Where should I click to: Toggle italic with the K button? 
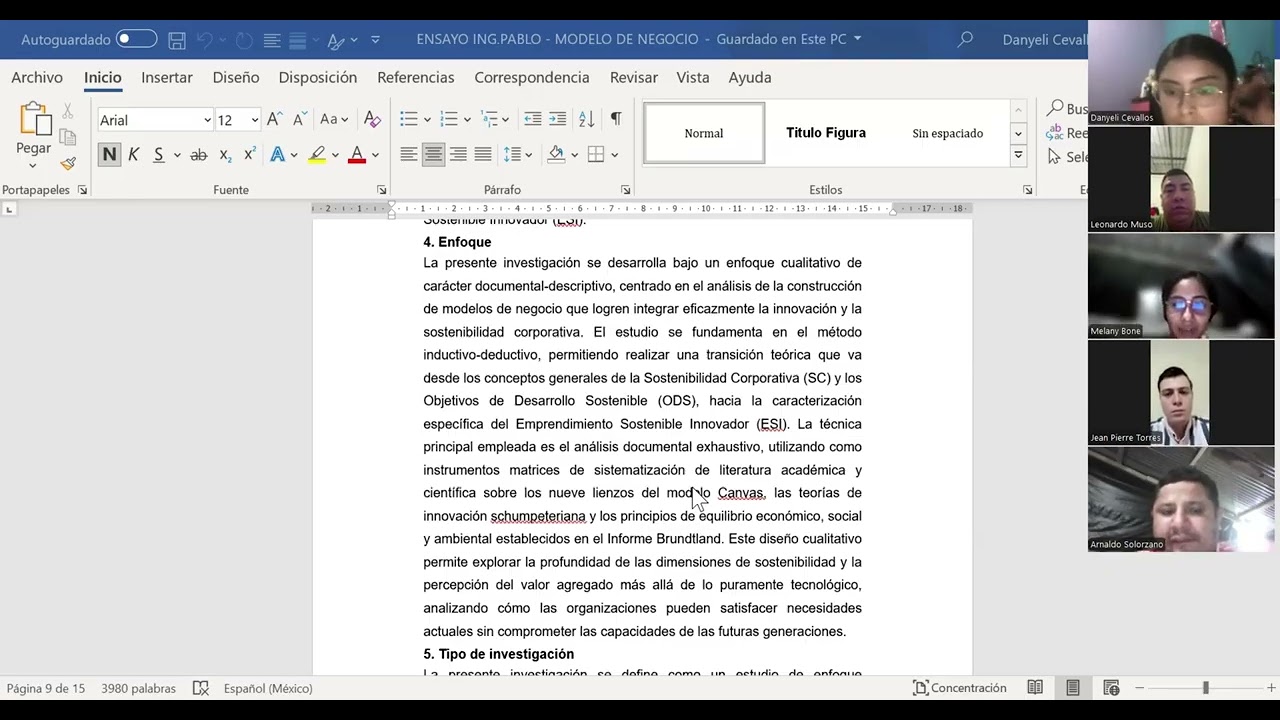pos(133,154)
